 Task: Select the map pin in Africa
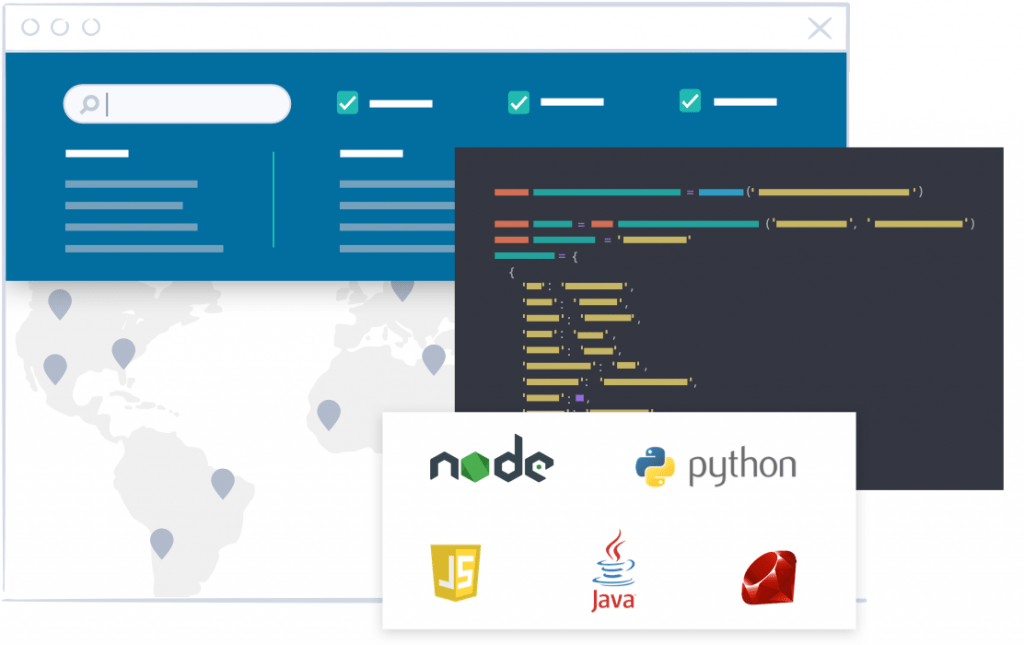click(x=328, y=413)
